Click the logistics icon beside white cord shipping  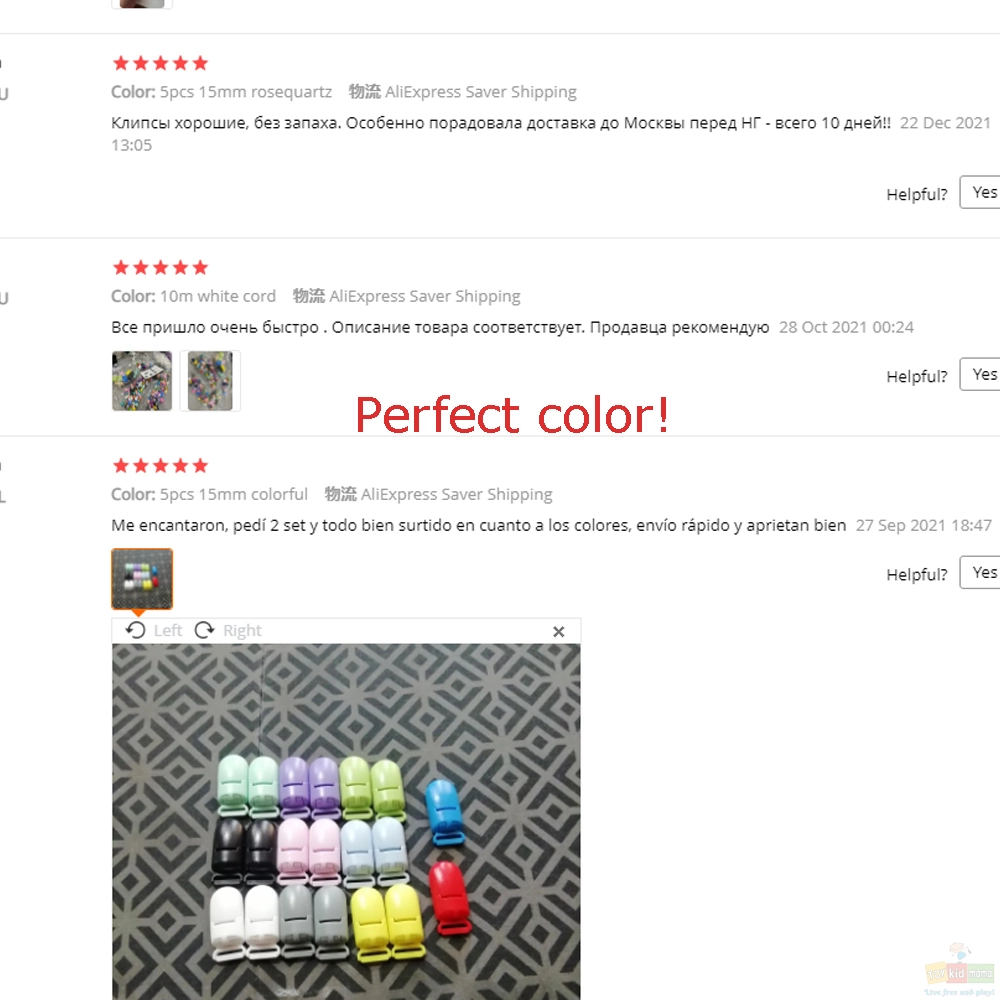309,296
